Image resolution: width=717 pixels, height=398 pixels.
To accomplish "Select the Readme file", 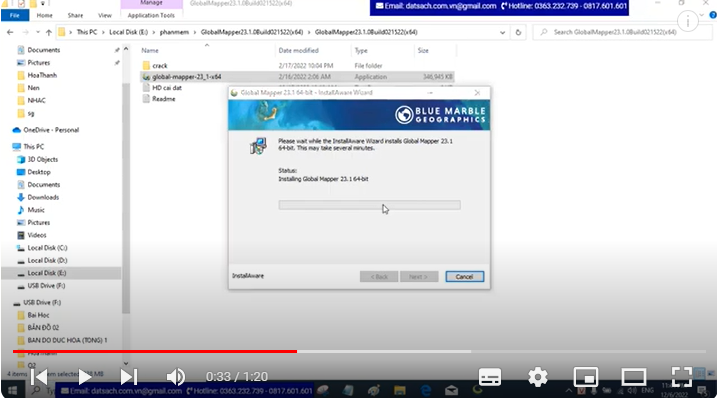I will click(x=163, y=99).
